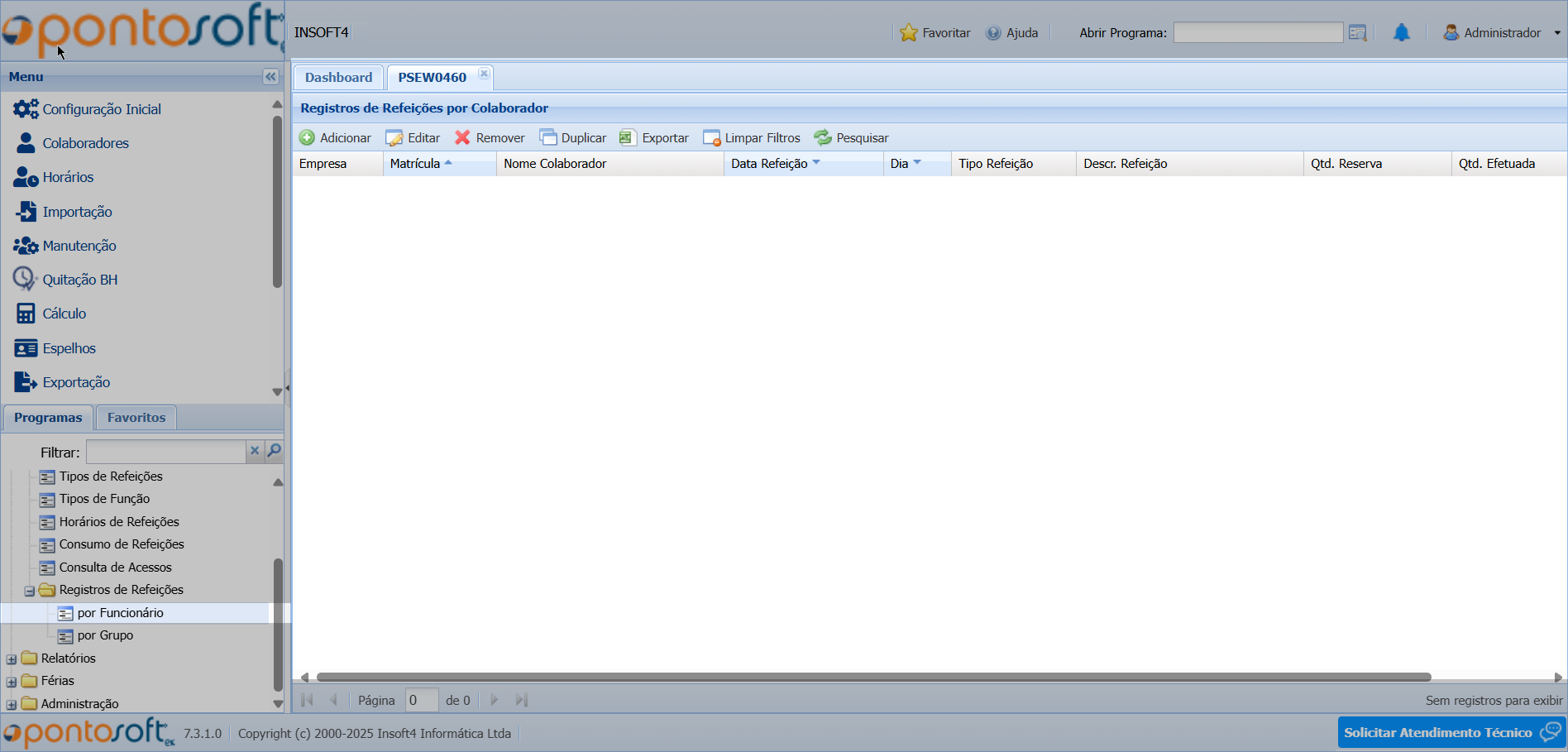Click the Pesquisar refresh icon
This screenshot has width=1568, height=752.
[822, 138]
